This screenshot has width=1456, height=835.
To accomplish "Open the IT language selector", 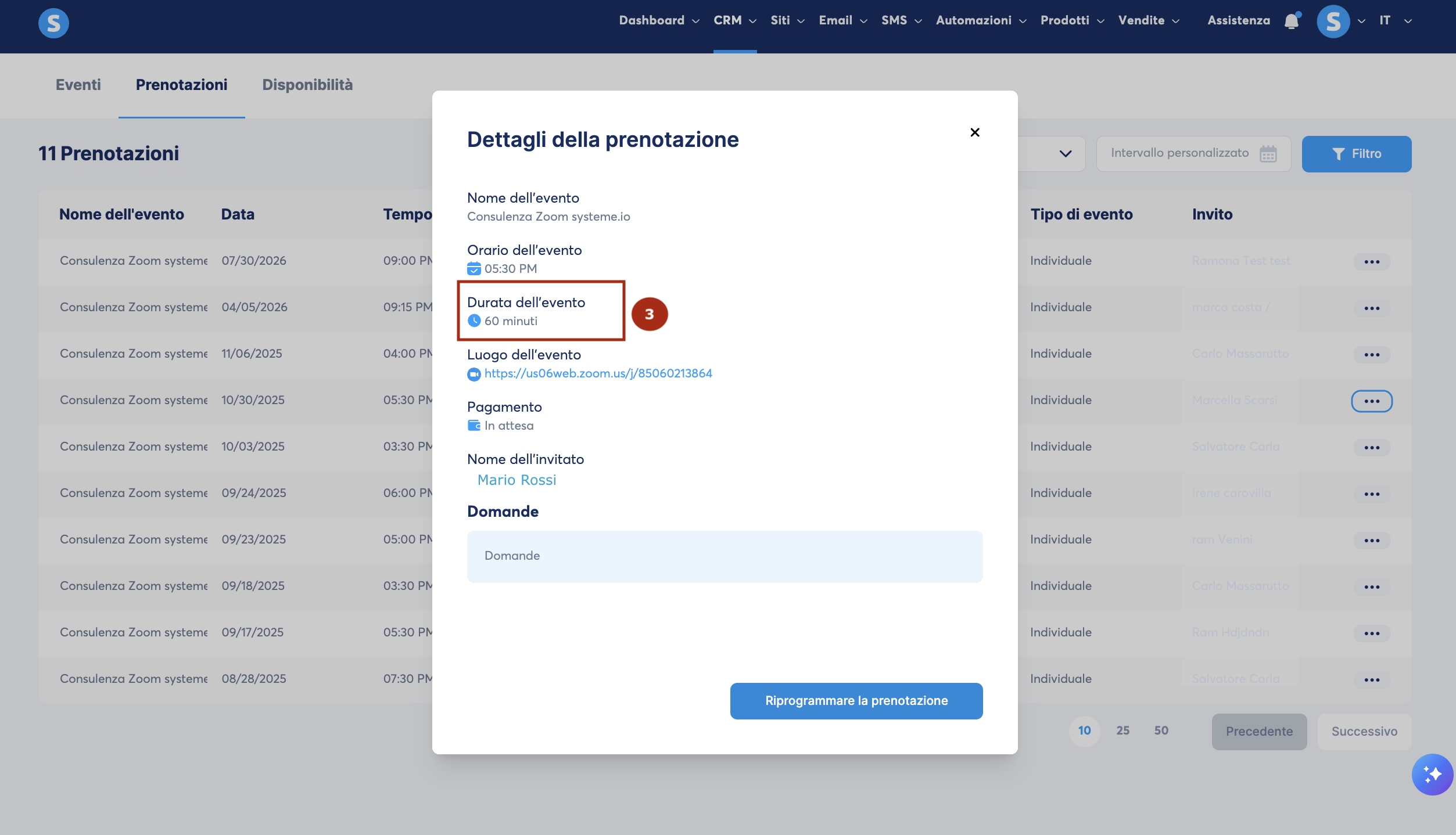I will coord(1396,20).
